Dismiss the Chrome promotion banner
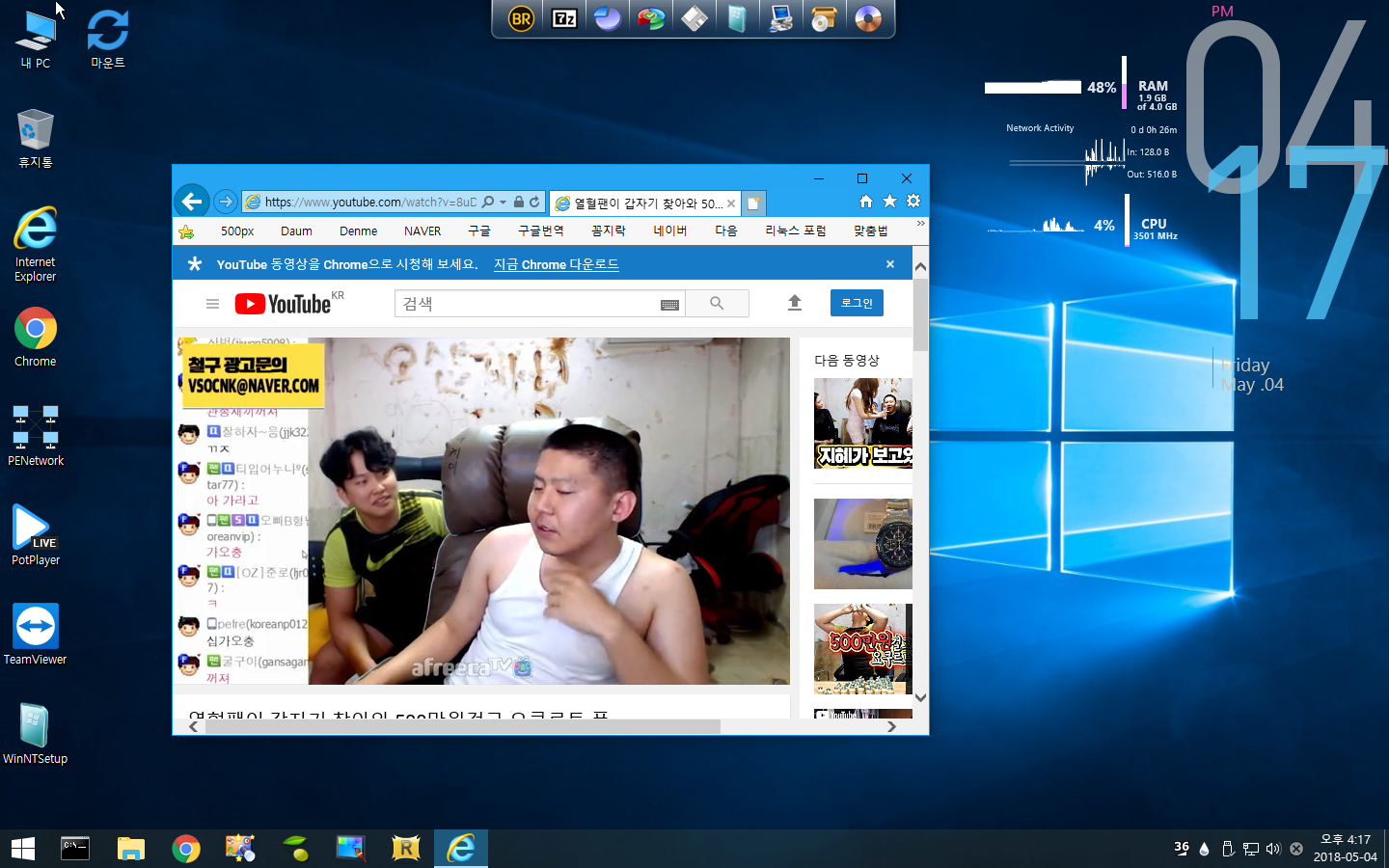The width and height of the screenshot is (1389, 868). tap(890, 264)
